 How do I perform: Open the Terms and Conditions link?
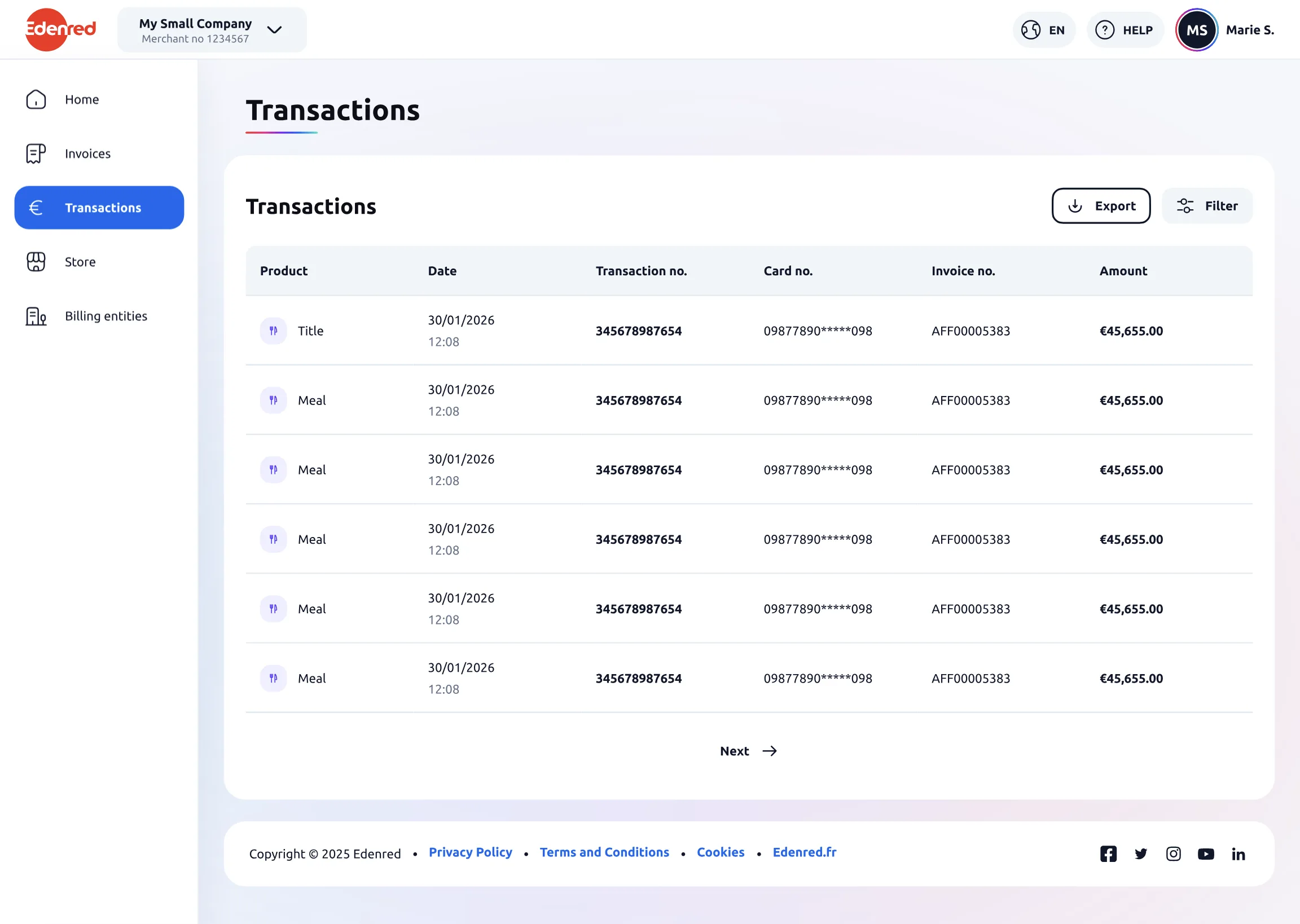tap(604, 852)
